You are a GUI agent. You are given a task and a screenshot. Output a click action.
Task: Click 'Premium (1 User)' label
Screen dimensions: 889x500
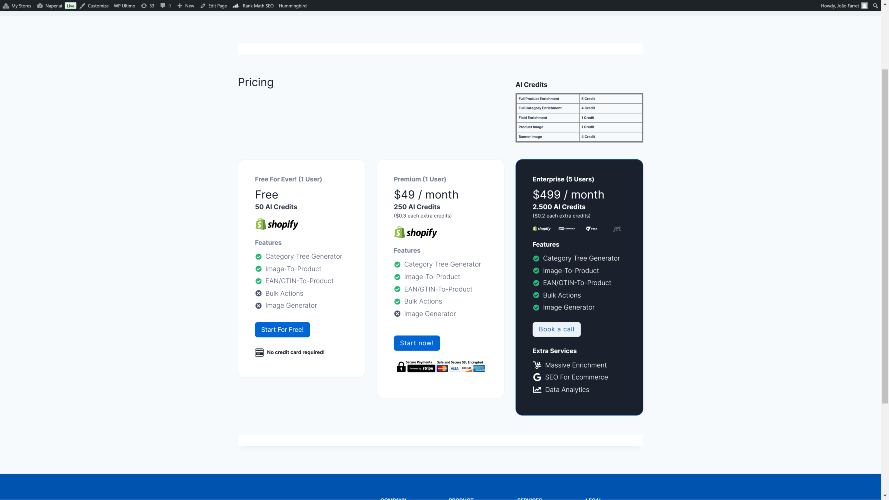[420, 179]
